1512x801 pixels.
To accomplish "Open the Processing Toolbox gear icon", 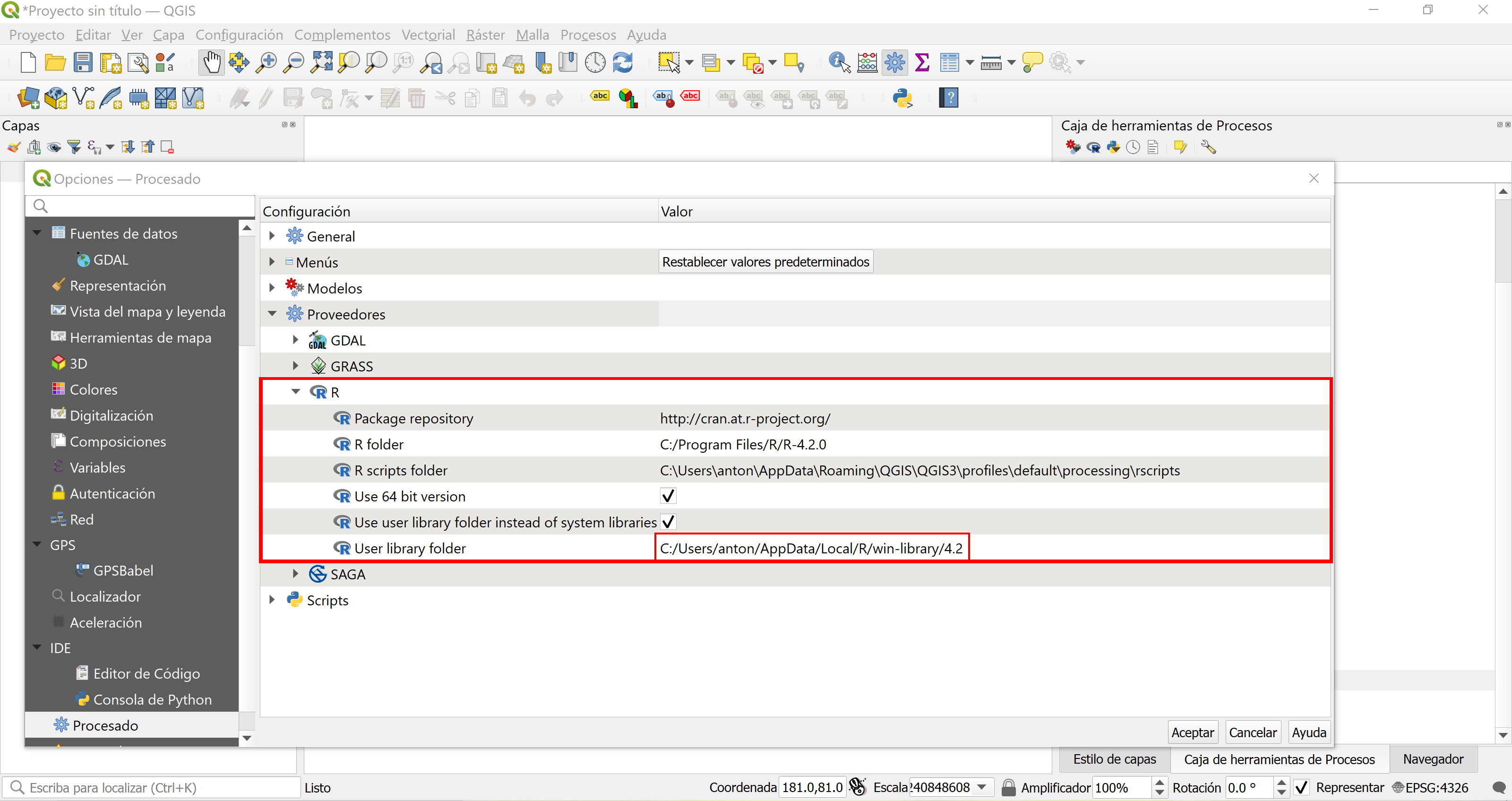I will (894, 62).
